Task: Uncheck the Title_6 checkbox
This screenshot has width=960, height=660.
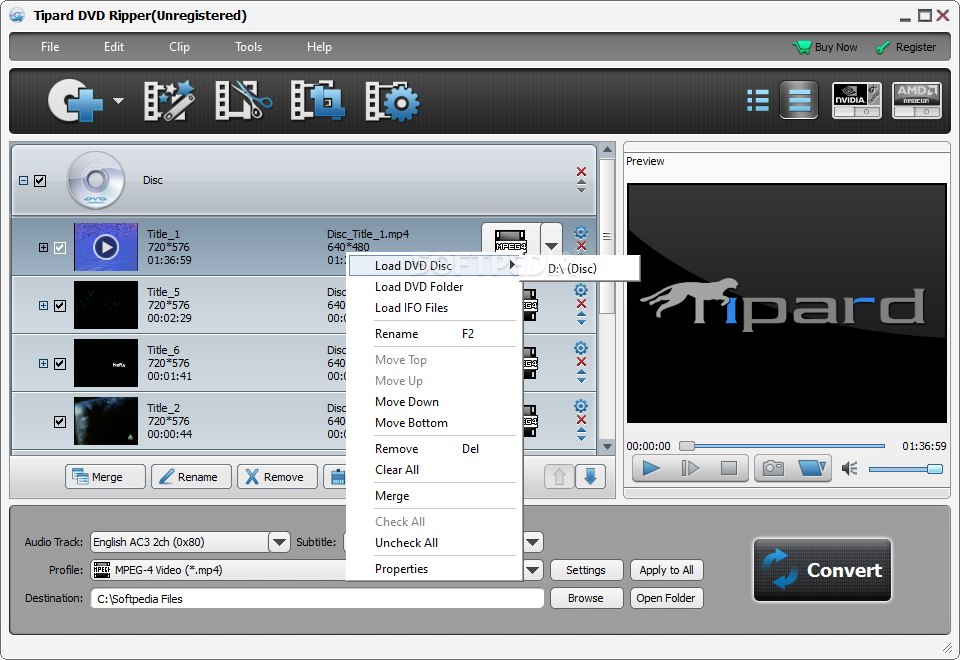Action: (60, 364)
